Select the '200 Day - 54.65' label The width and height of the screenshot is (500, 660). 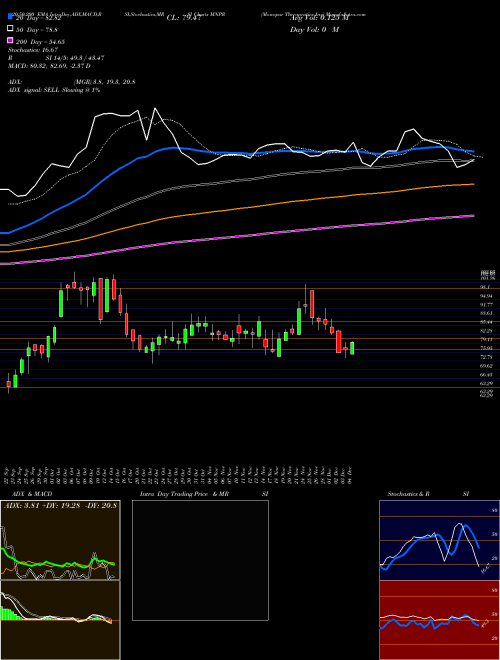click(40, 42)
